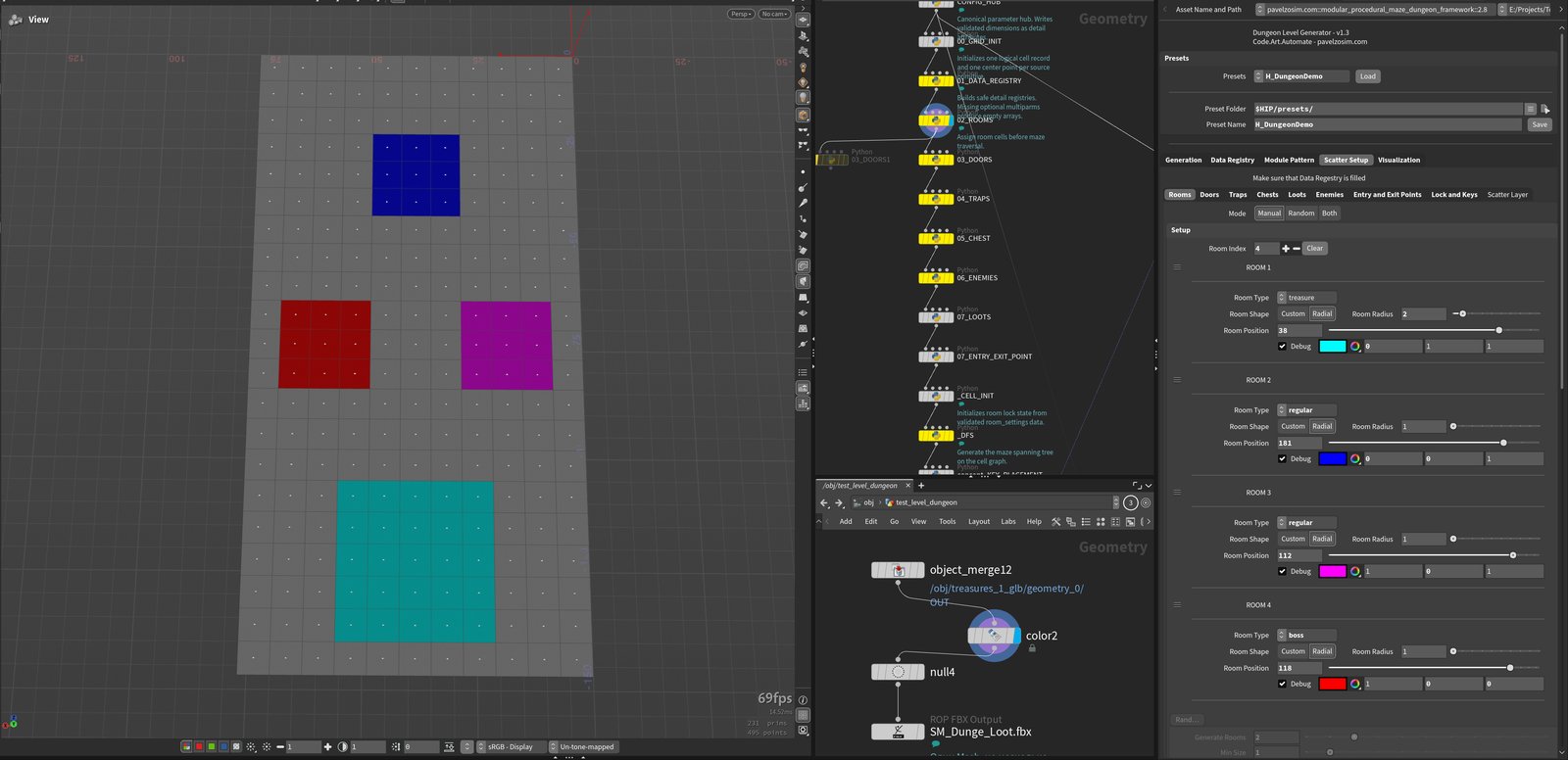This screenshot has height=760, width=1568.
Task: Click the red channel display icon
Action: [199, 747]
